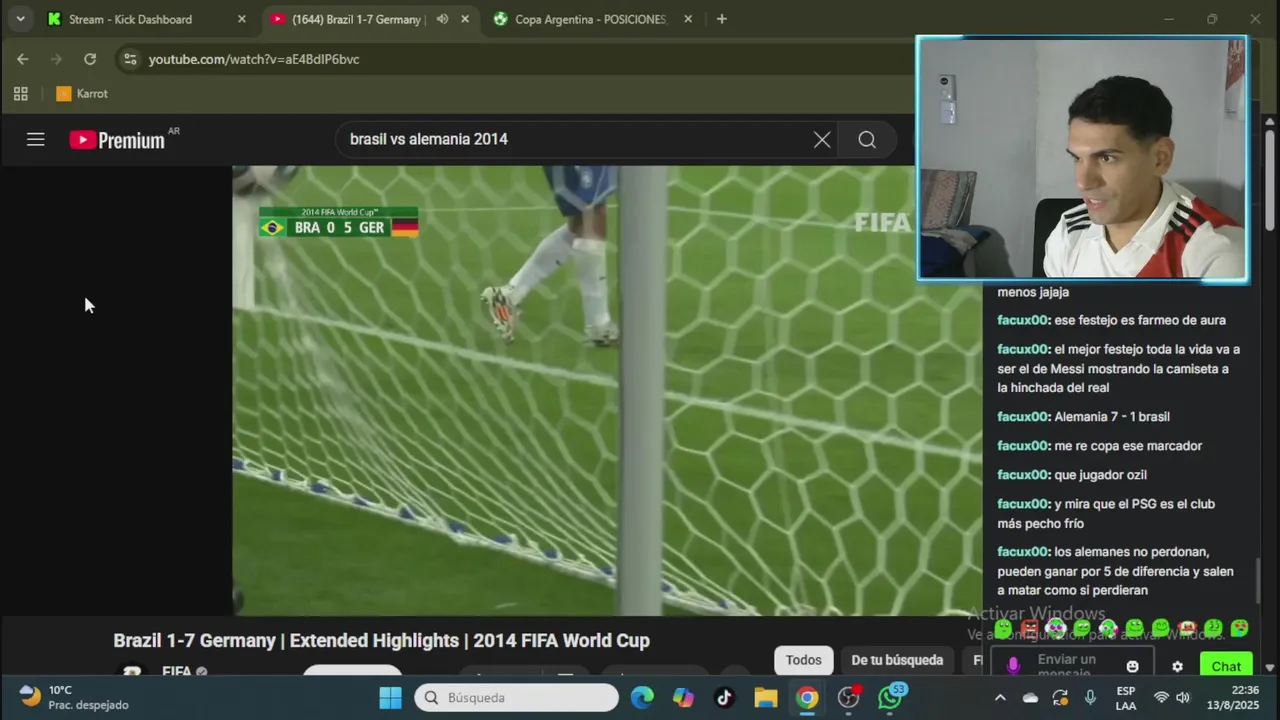Open TikTok from the taskbar
The image size is (1280, 720).
[724, 698]
